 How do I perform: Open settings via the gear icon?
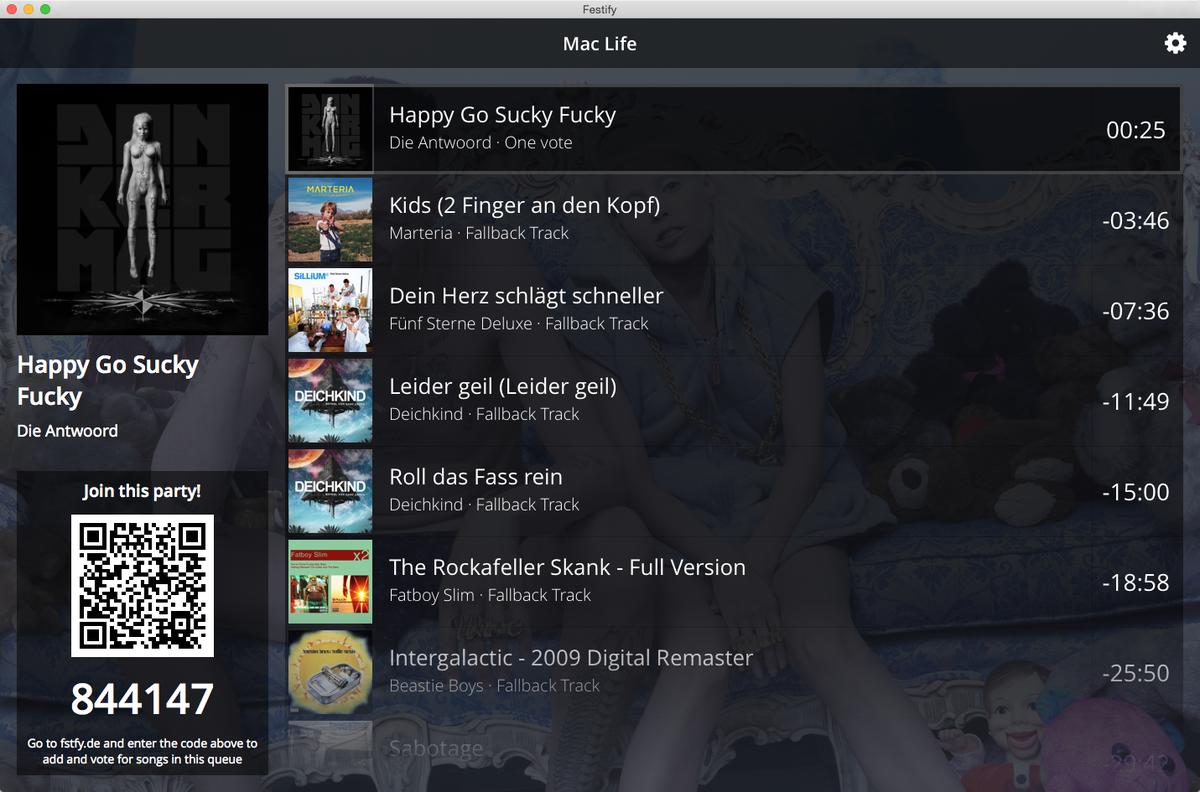point(1175,43)
